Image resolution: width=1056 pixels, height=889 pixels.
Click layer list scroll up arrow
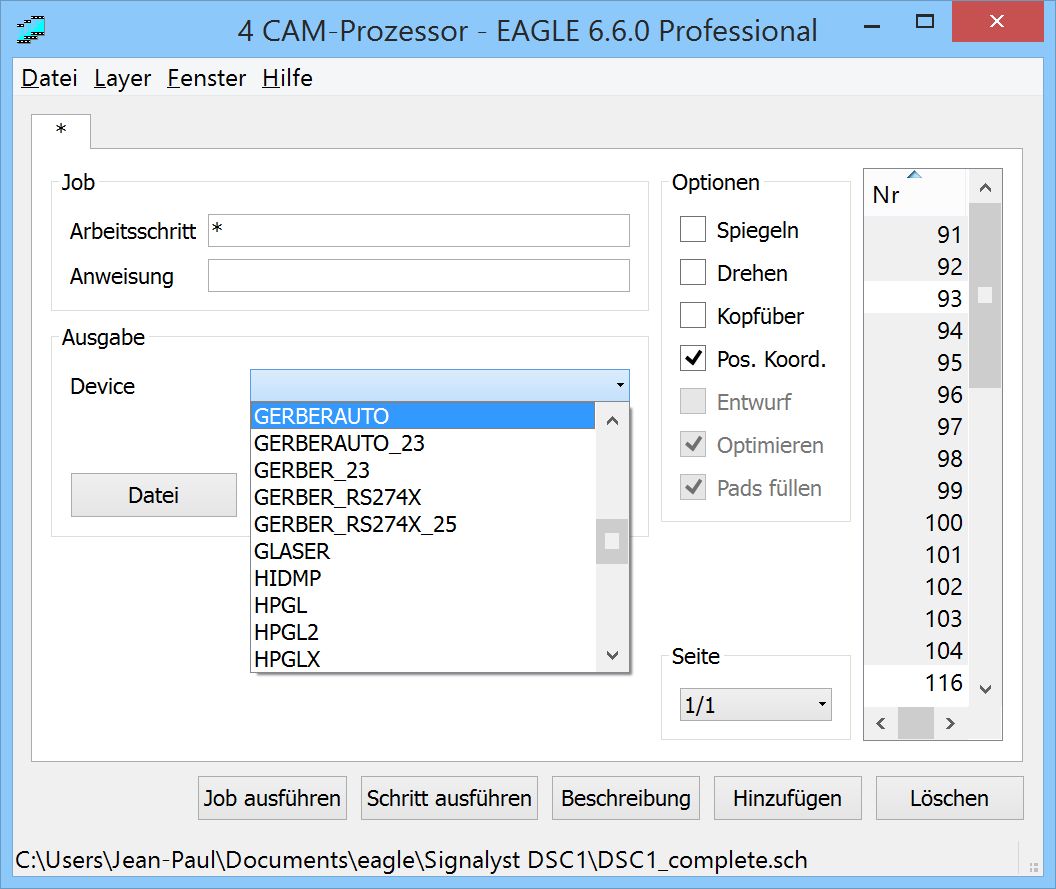pyautogui.click(x=985, y=188)
